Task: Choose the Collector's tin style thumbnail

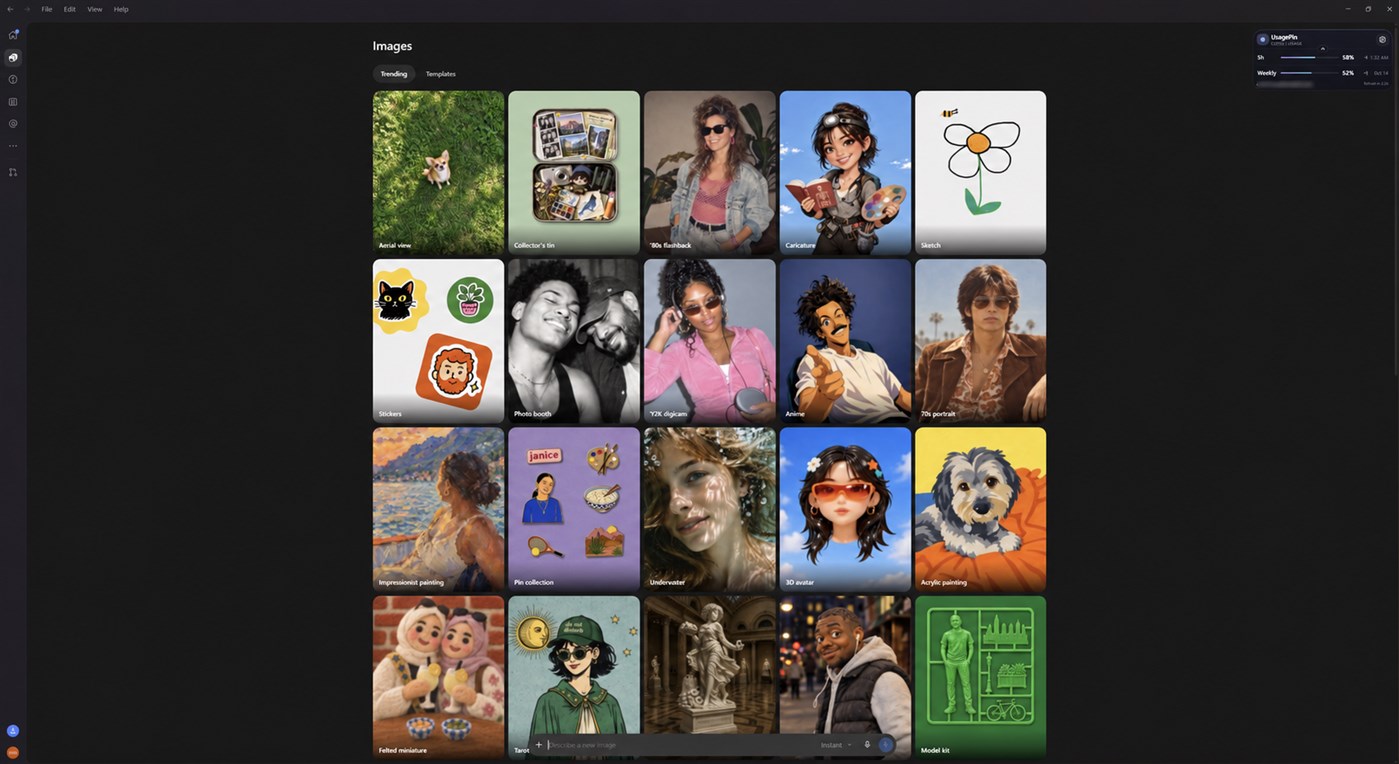Action: (574, 172)
